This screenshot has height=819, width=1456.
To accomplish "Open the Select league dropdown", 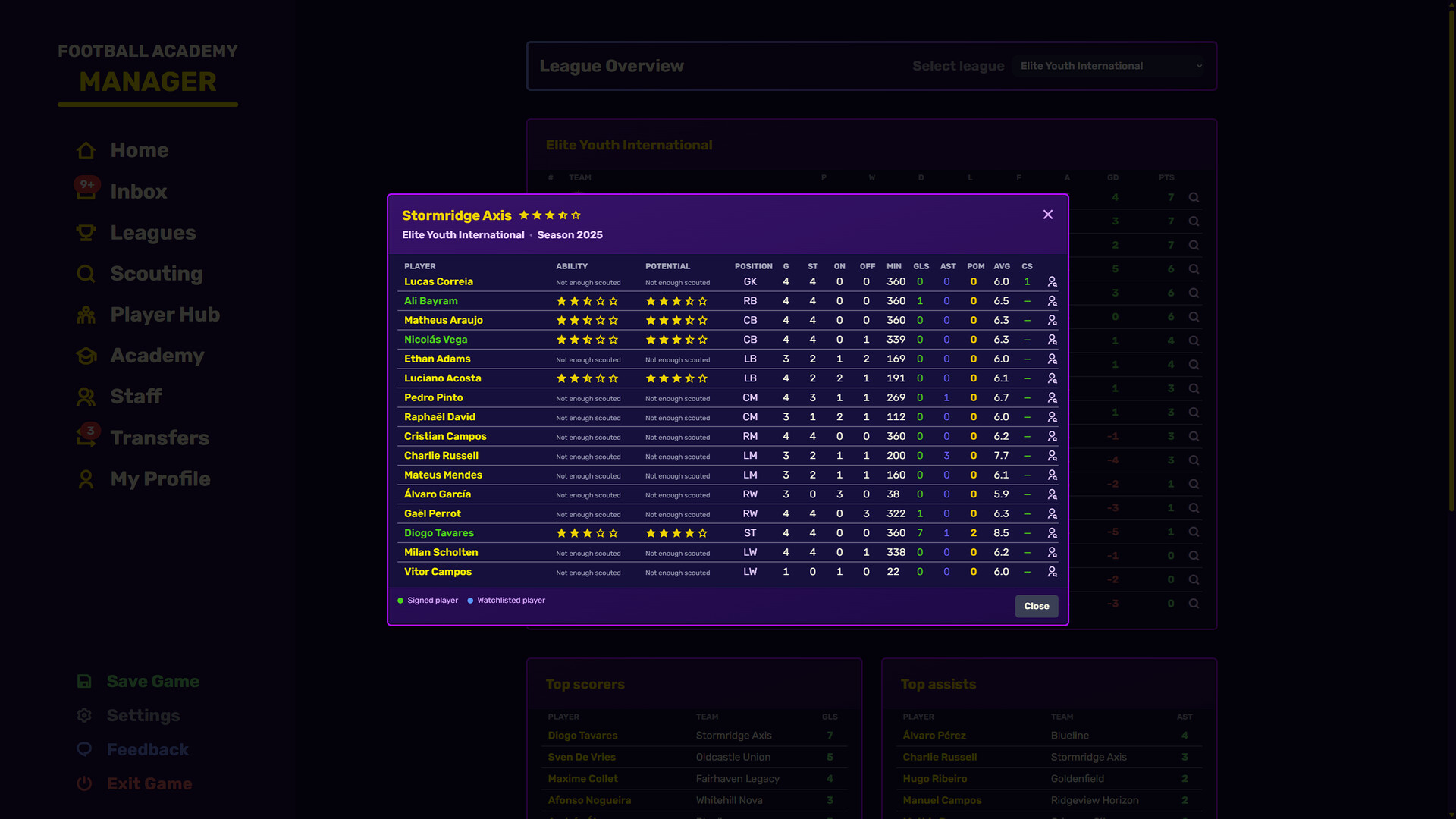I will 1109,66.
